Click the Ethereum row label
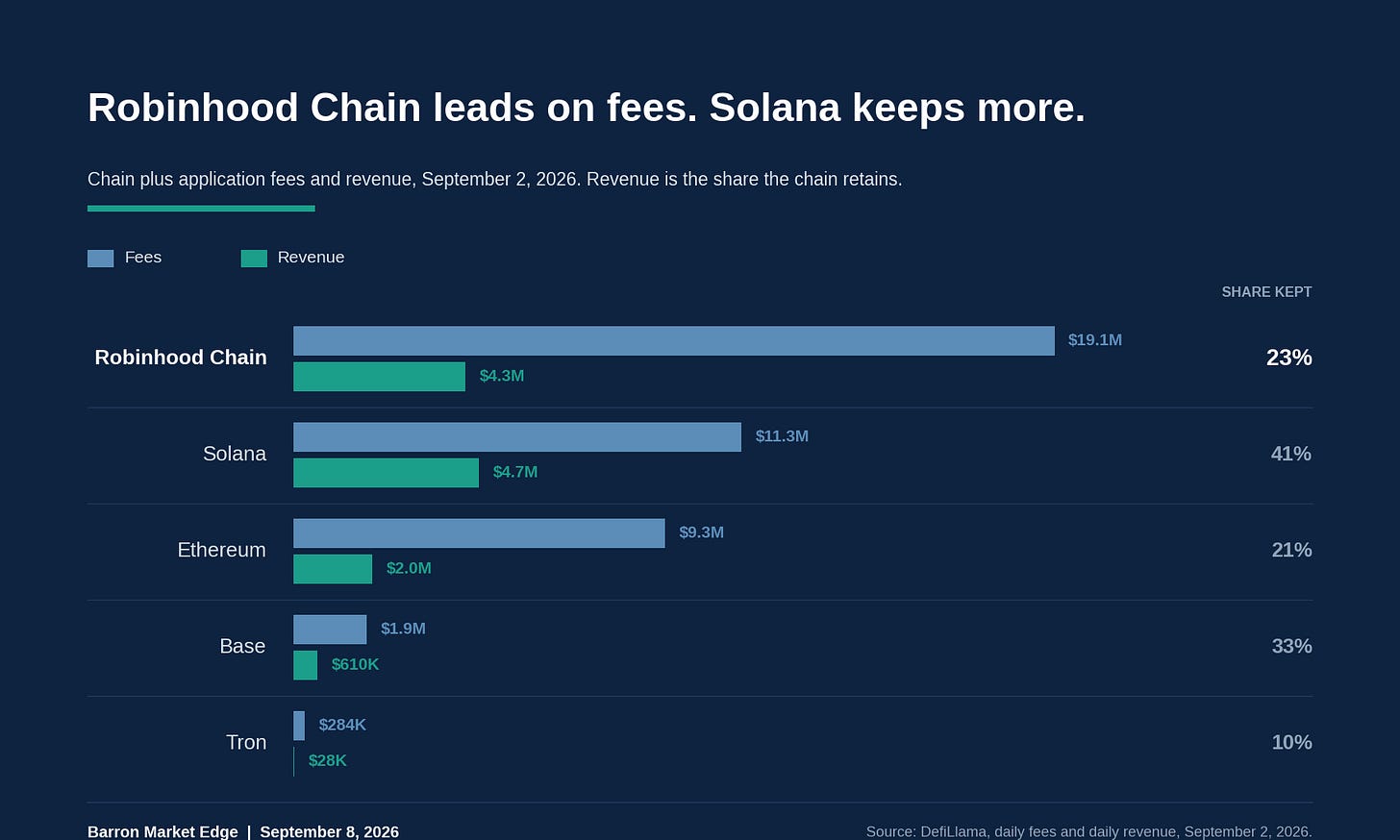This screenshot has width=1400, height=840. pos(222,550)
